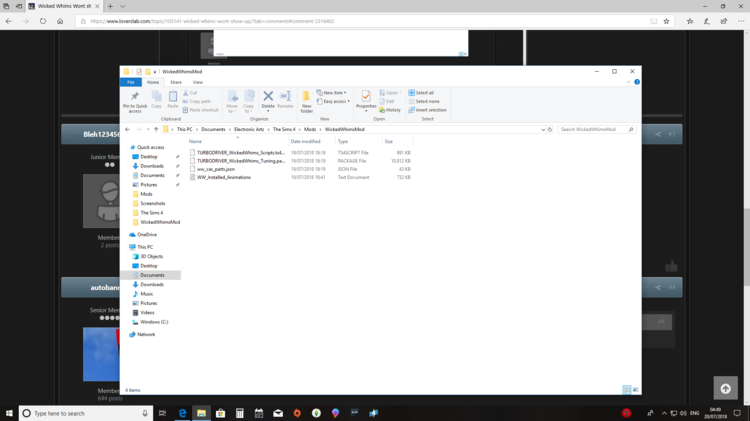The height and width of the screenshot is (421, 750).
Task: Click the browser home icon
Action: [60, 21]
